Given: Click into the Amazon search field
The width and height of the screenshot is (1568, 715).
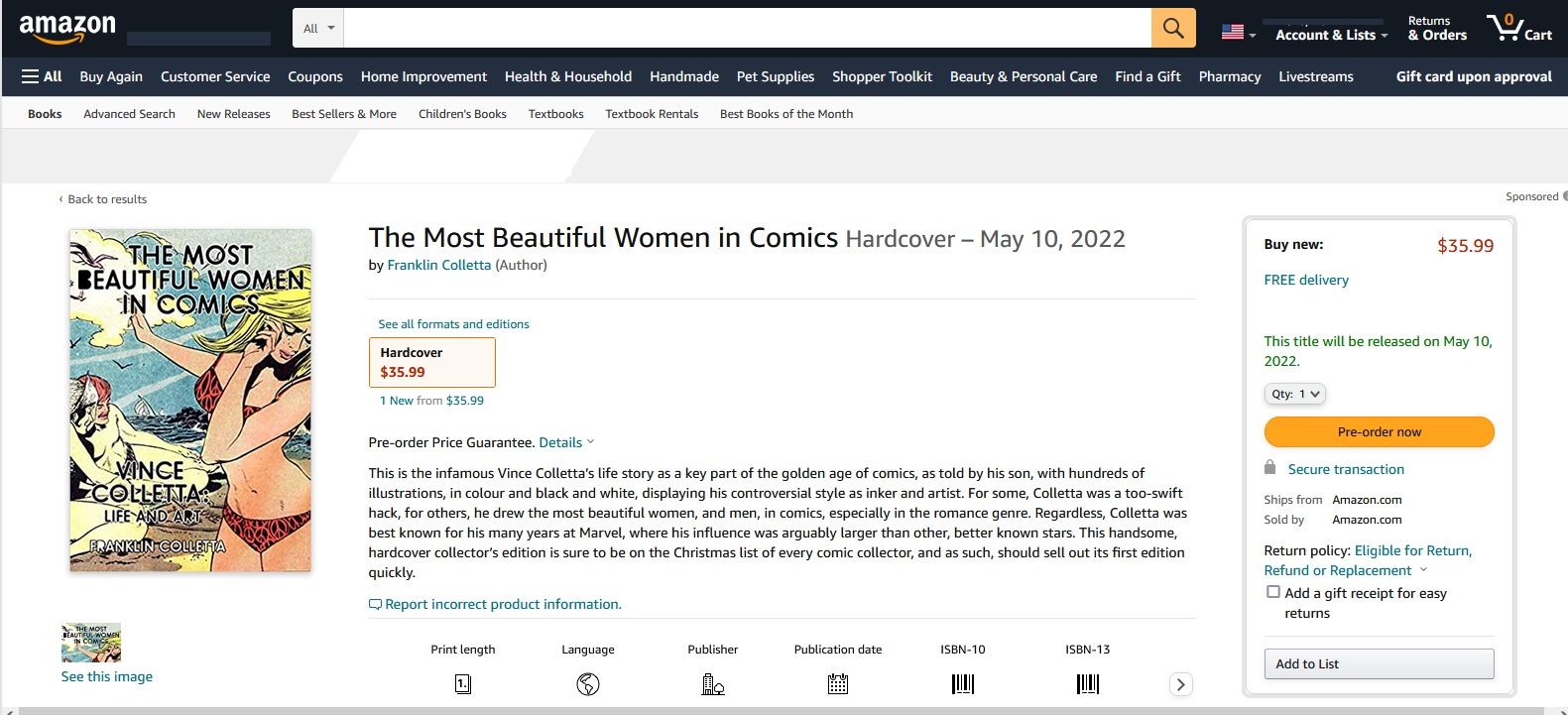Looking at the screenshot, I should click(747, 28).
